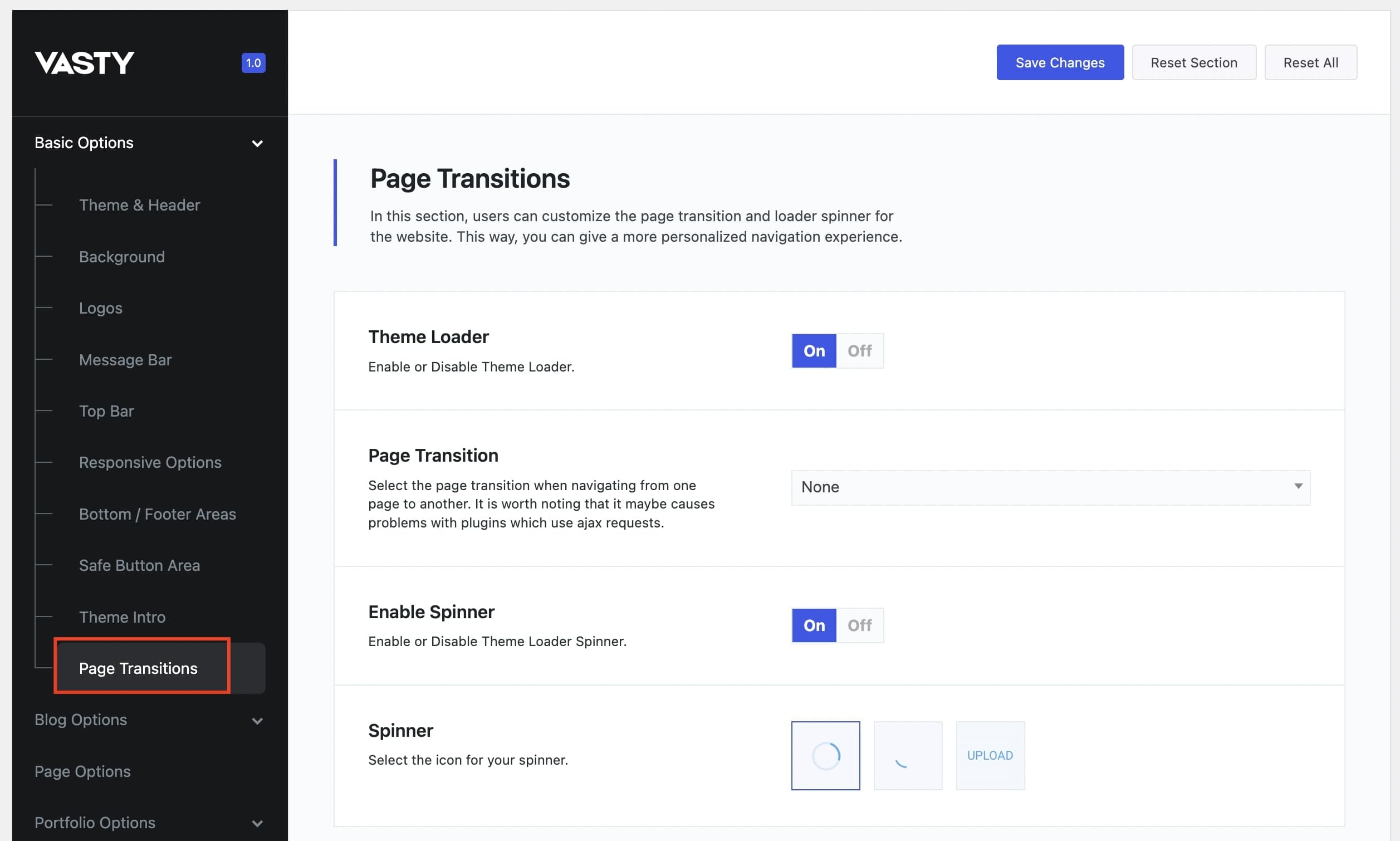Click Reset Section button

[x=1194, y=62]
